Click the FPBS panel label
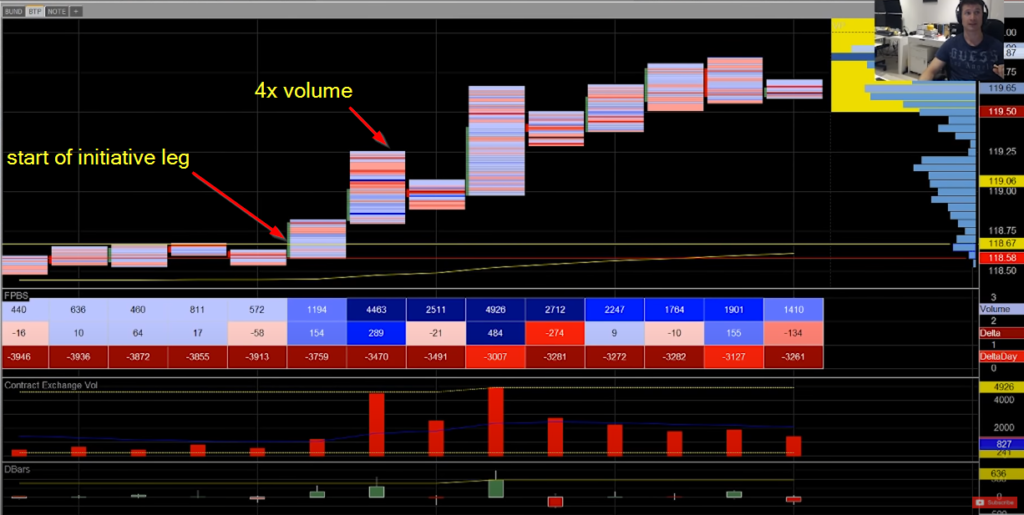The image size is (1024, 515). 16,297
